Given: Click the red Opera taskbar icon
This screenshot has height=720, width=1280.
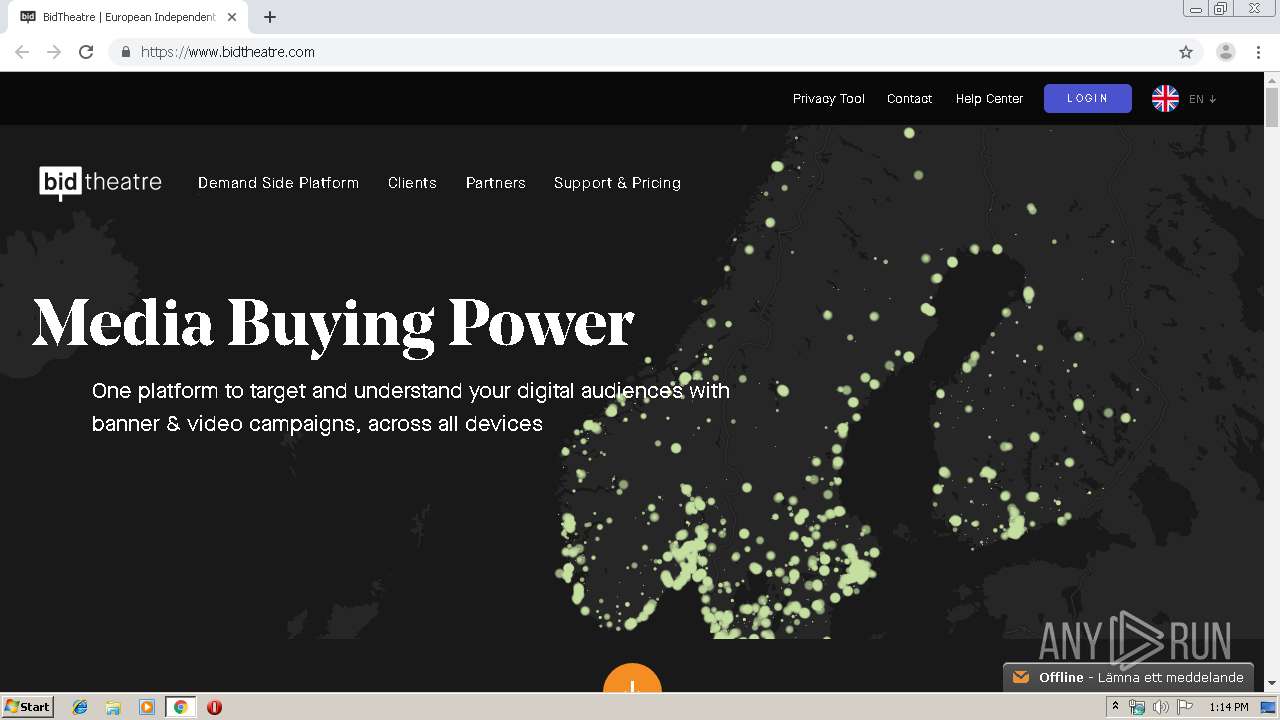Looking at the screenshot, I should coord(214,707).
